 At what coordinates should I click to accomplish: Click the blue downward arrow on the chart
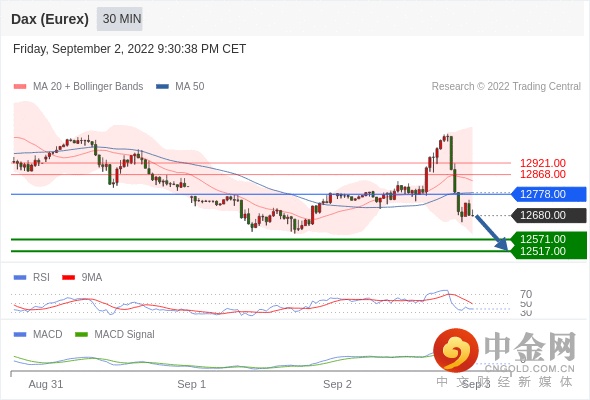pos(492,233)
